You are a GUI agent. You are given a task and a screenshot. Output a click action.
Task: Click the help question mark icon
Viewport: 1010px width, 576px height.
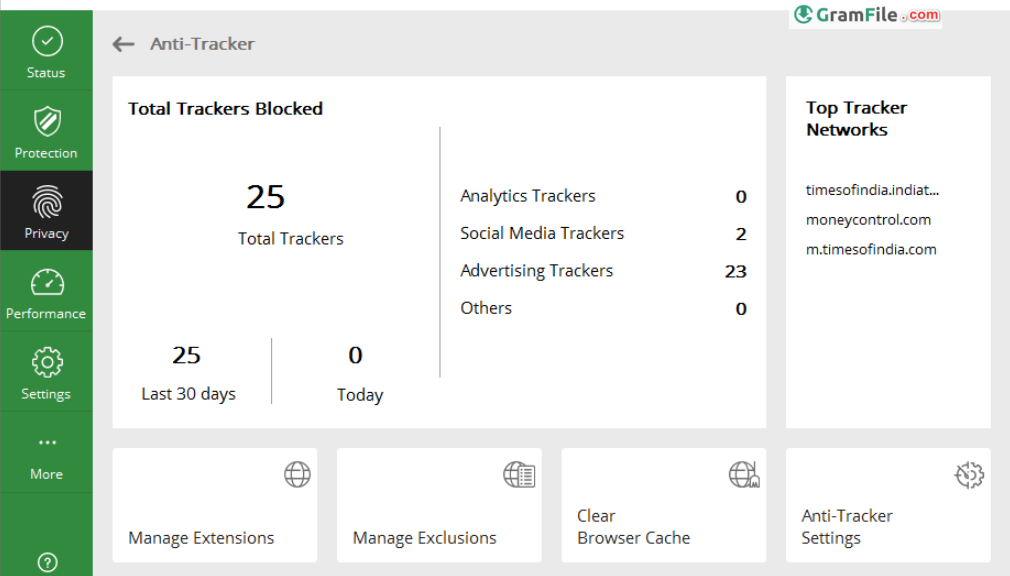coord(47,562)
